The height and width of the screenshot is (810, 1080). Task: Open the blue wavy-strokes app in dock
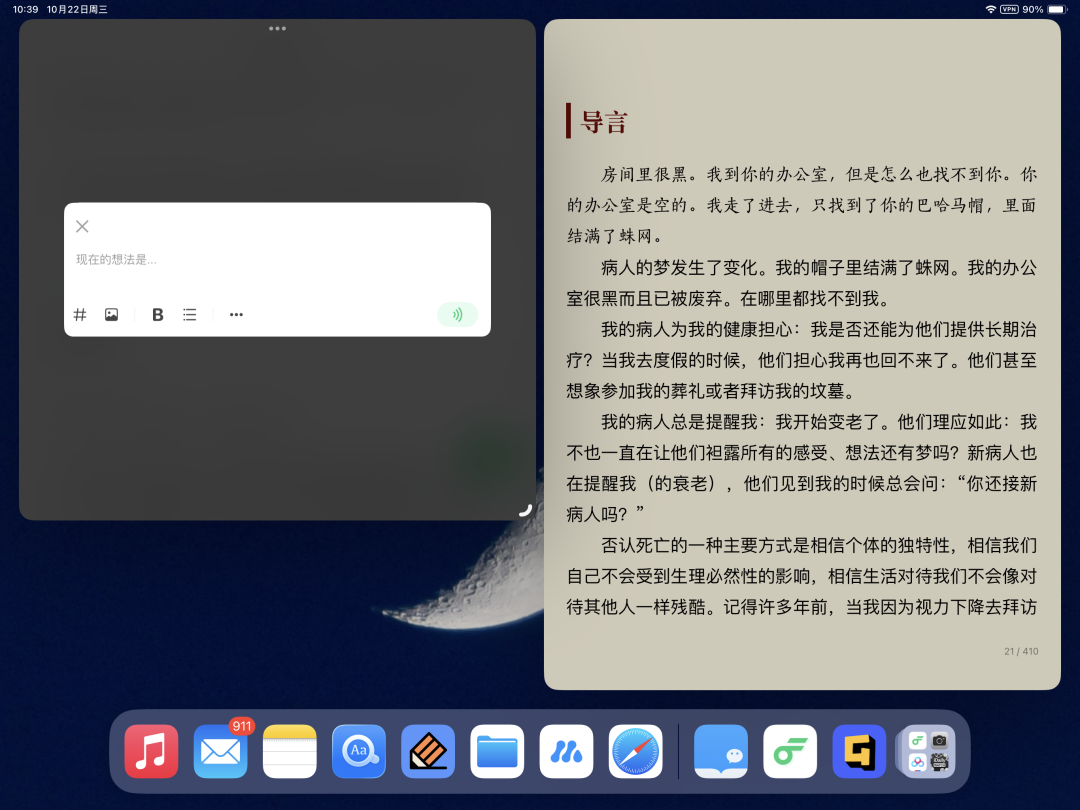566,751
